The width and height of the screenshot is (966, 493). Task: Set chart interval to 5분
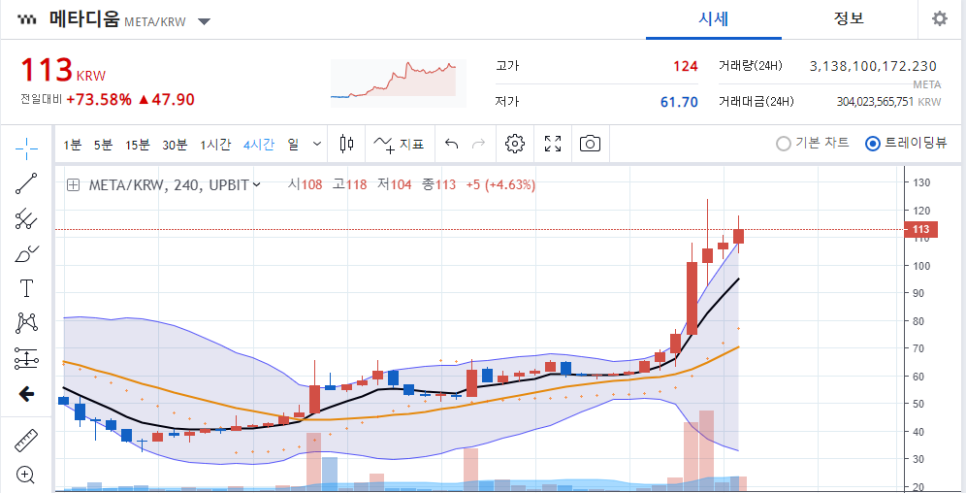tap(103, 145)
